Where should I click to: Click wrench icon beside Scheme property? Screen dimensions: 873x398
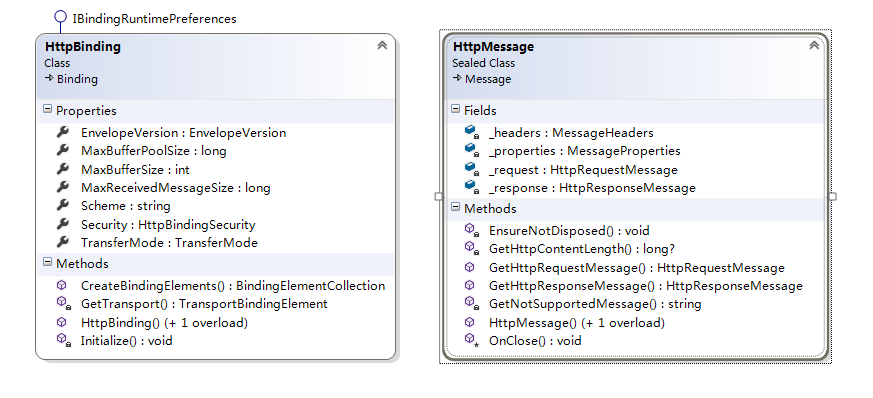tap(62, 206)
